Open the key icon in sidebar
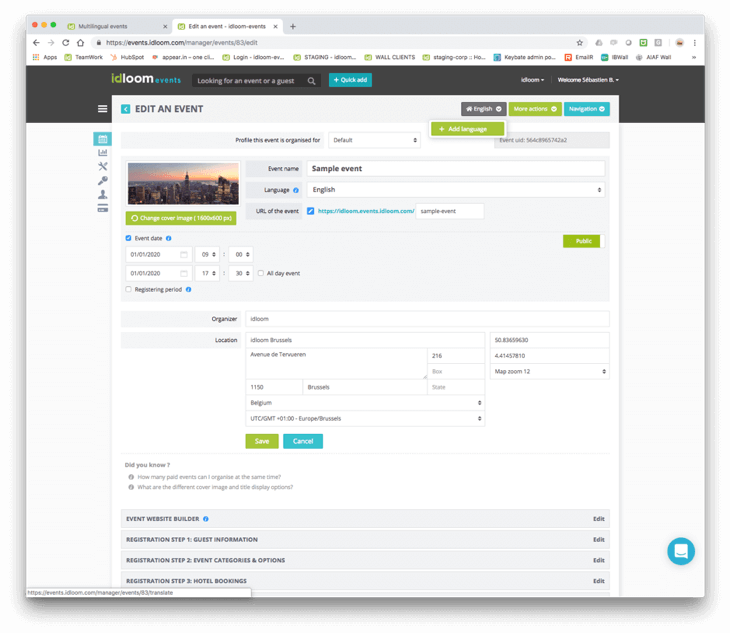730x633 pixels. [102, 181]
